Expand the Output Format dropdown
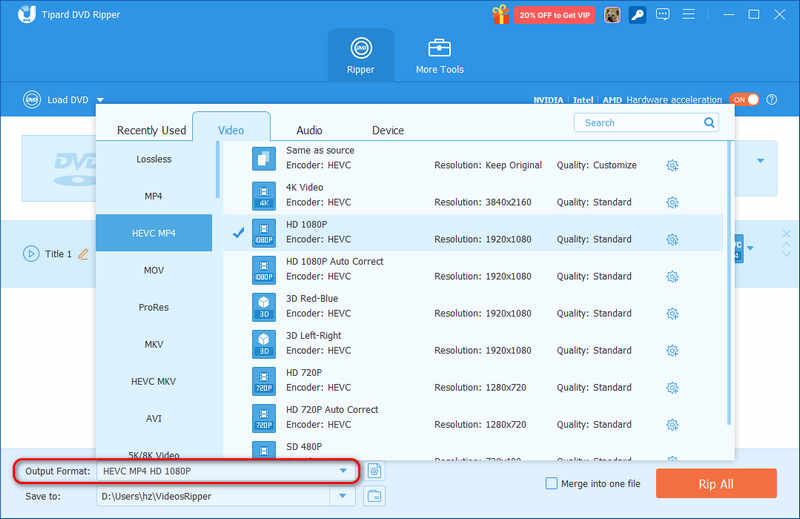The width and height of the screenshot is (800, 519). tap(343, 471)
